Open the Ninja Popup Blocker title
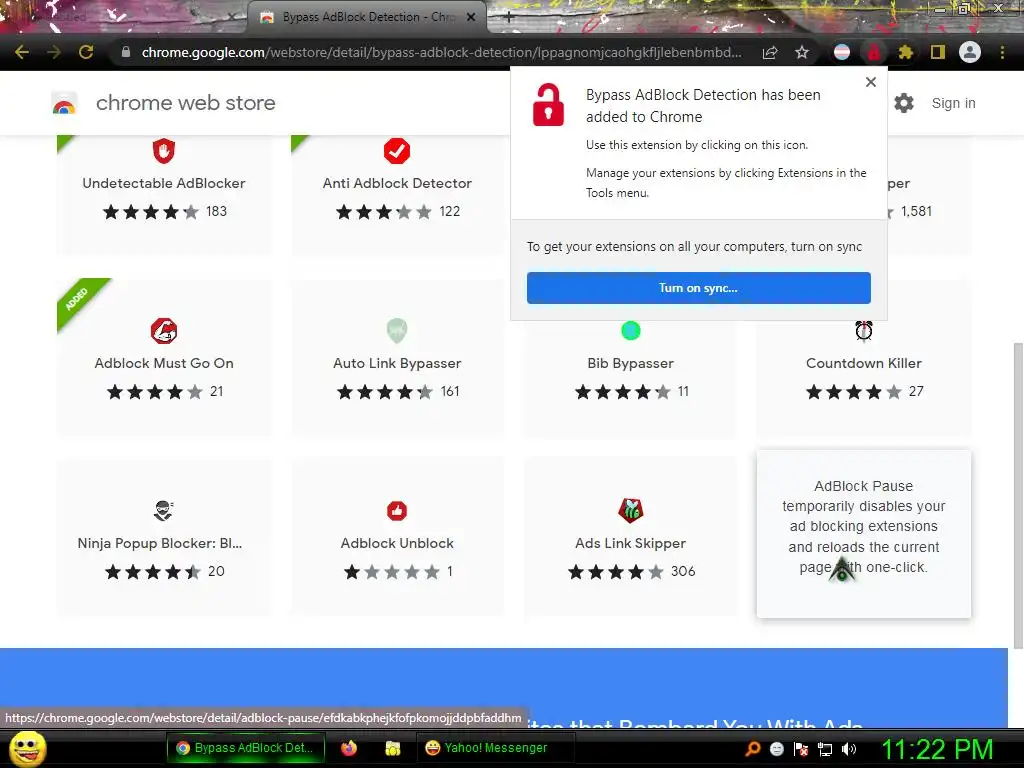1024x768 pixels. click(x=160, y=543)
